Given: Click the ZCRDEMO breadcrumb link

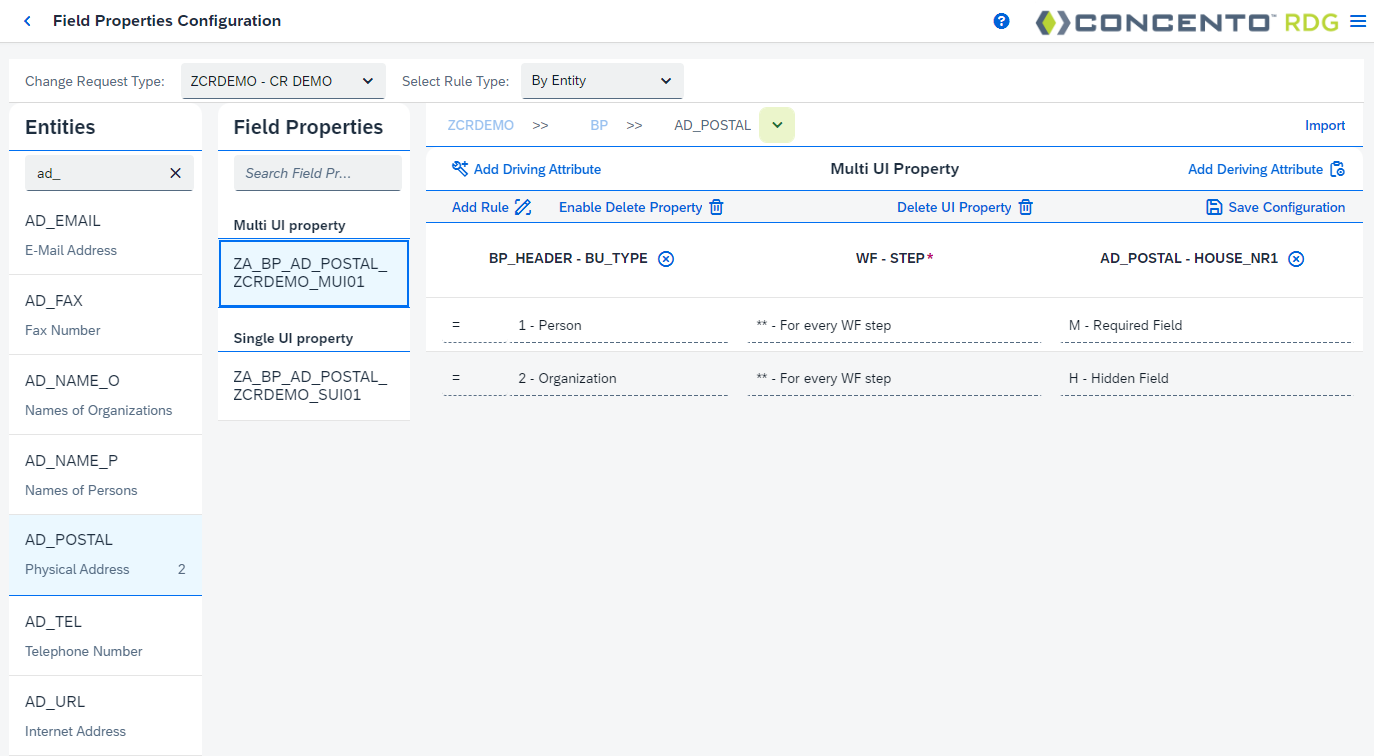Looking at the screenshot, I should (481, 126).
